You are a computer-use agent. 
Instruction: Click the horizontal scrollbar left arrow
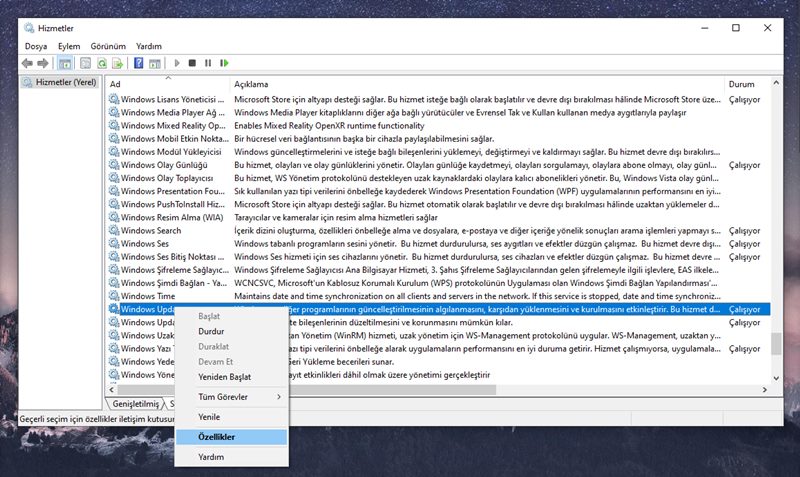click(112, 390)
